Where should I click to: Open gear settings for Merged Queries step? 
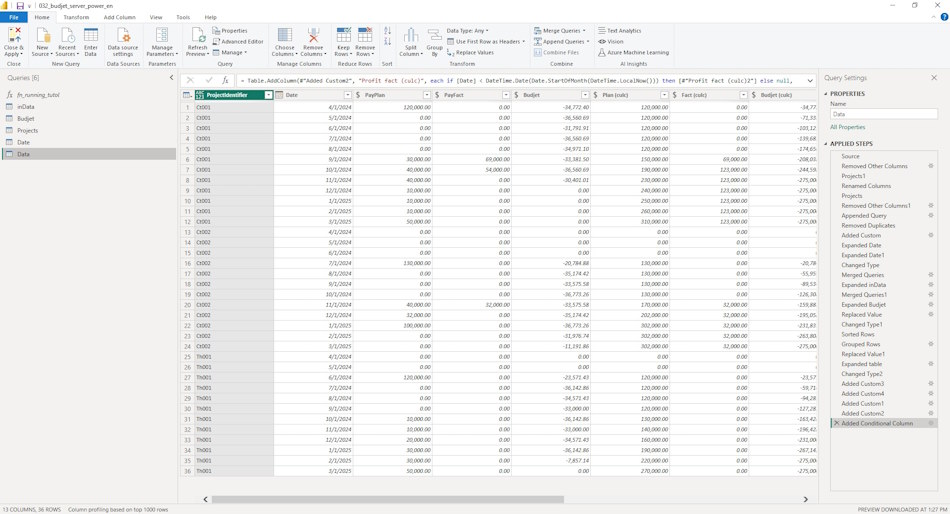[931, 275]
